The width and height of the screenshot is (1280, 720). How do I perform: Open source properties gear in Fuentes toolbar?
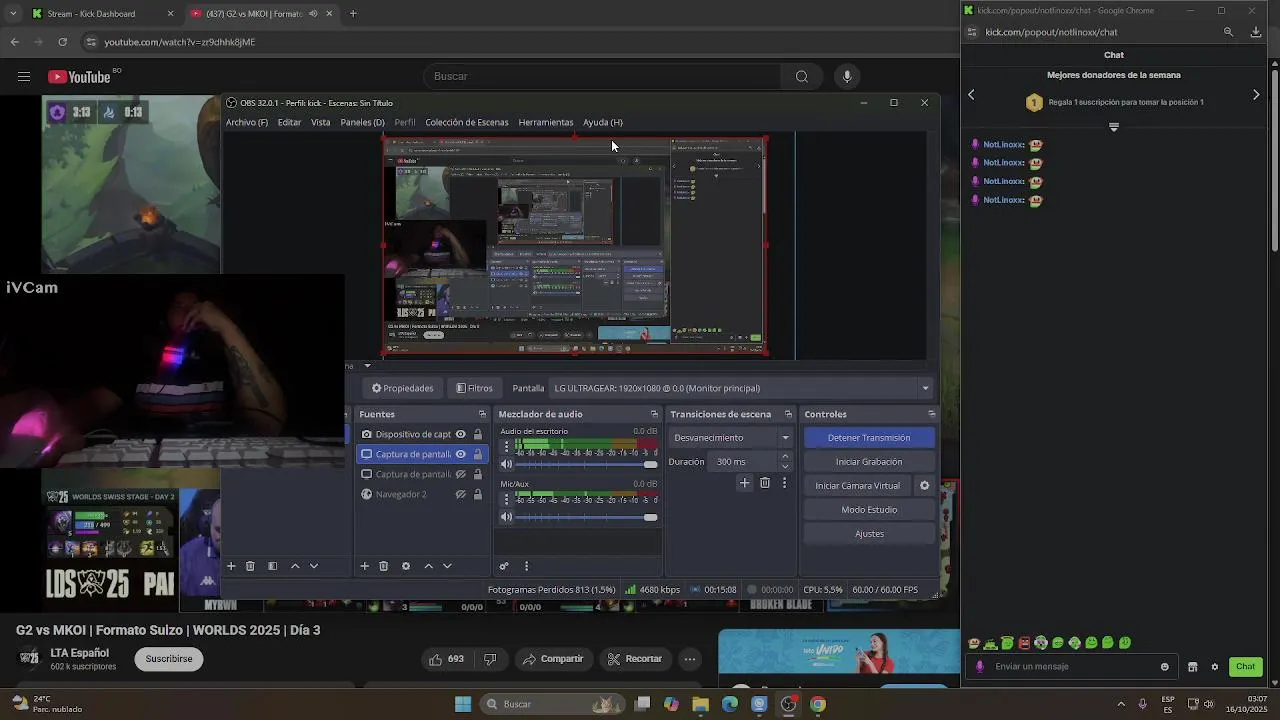pyautogui.click(x=406, y=566)
